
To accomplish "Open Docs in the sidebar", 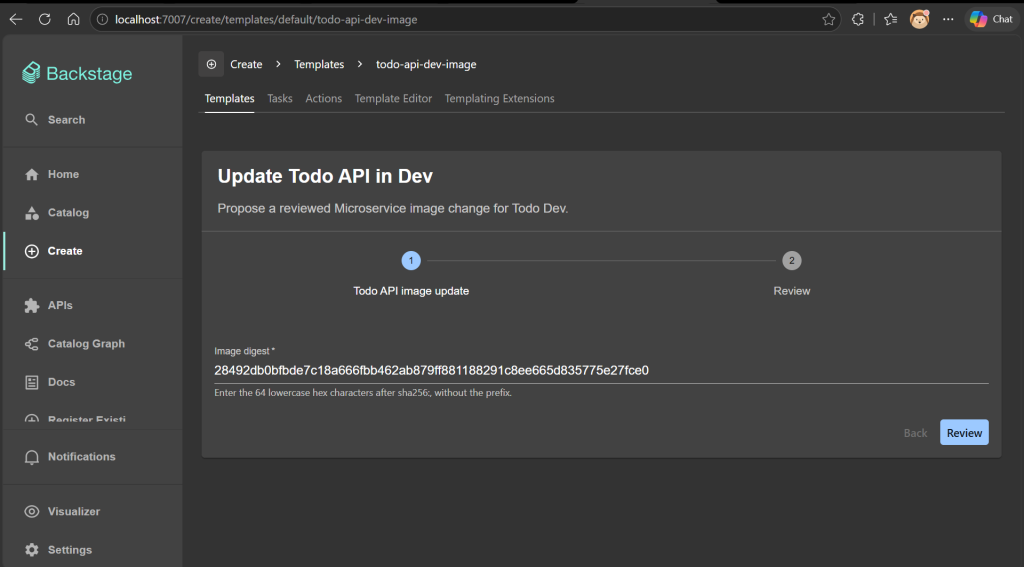I will (x=92, y=382).
